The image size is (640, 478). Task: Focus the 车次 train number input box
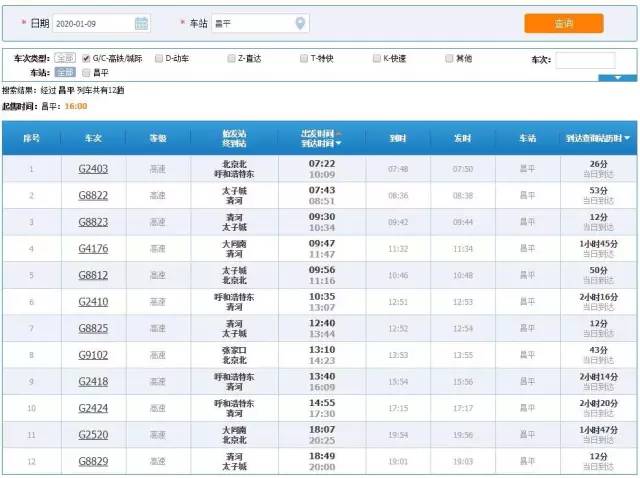point(585,60)
